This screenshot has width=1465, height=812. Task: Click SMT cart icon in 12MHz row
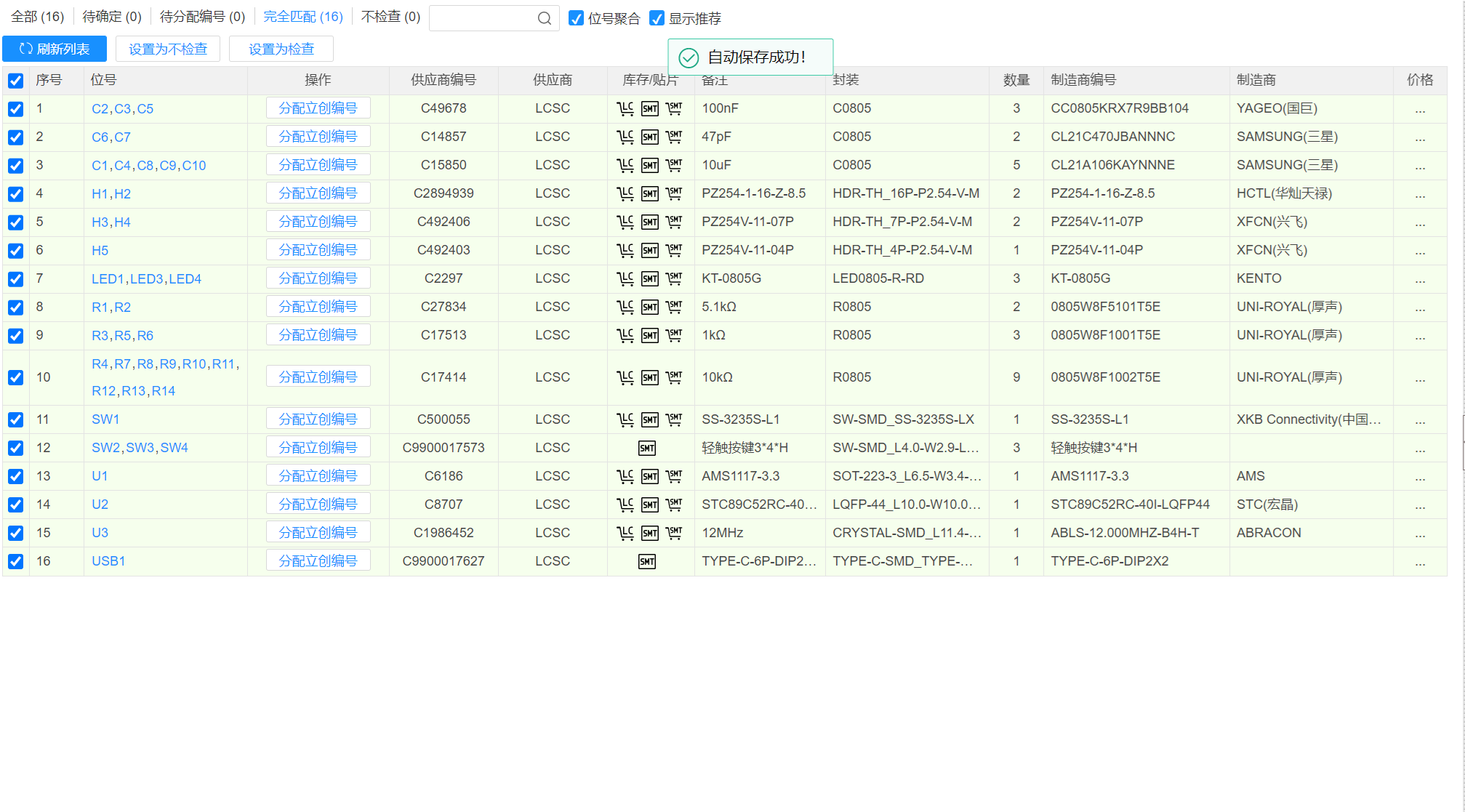[675, 534]
